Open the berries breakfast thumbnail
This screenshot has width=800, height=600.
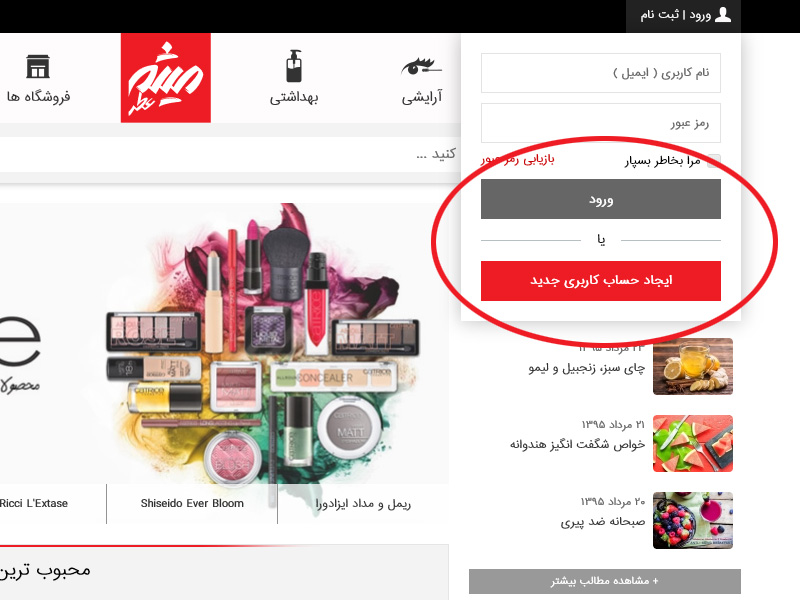pos(693,520)
